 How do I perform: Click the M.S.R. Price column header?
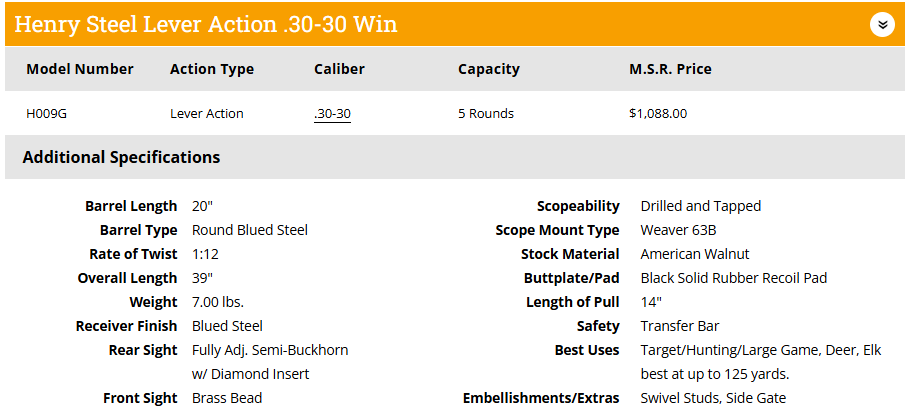(x=670, y=69)
